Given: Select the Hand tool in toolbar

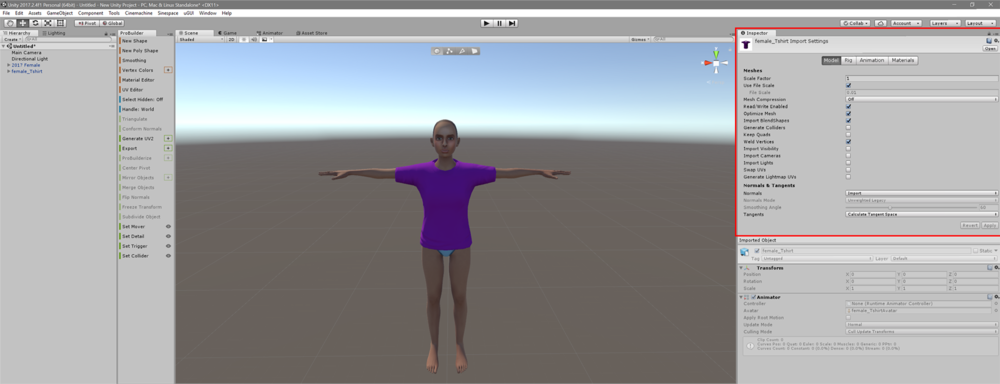Looking at the screenshot, I should click(x=10, y=23).
